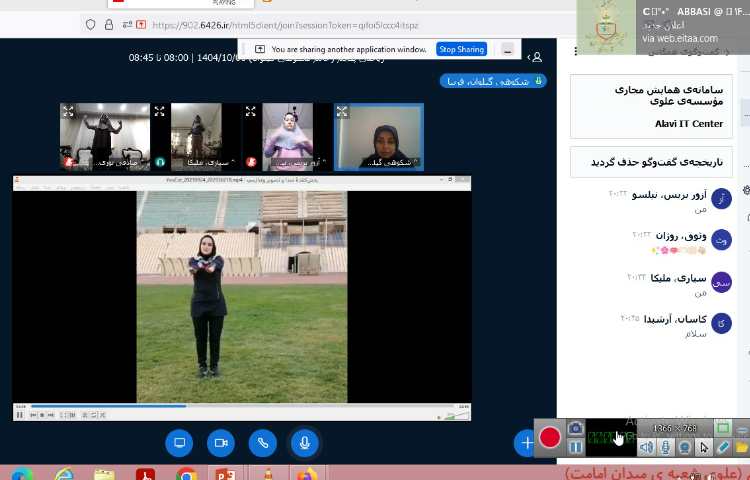Open Internet Explorer from the taskbar
Screen dimensions: 750x480
(64, 473)
